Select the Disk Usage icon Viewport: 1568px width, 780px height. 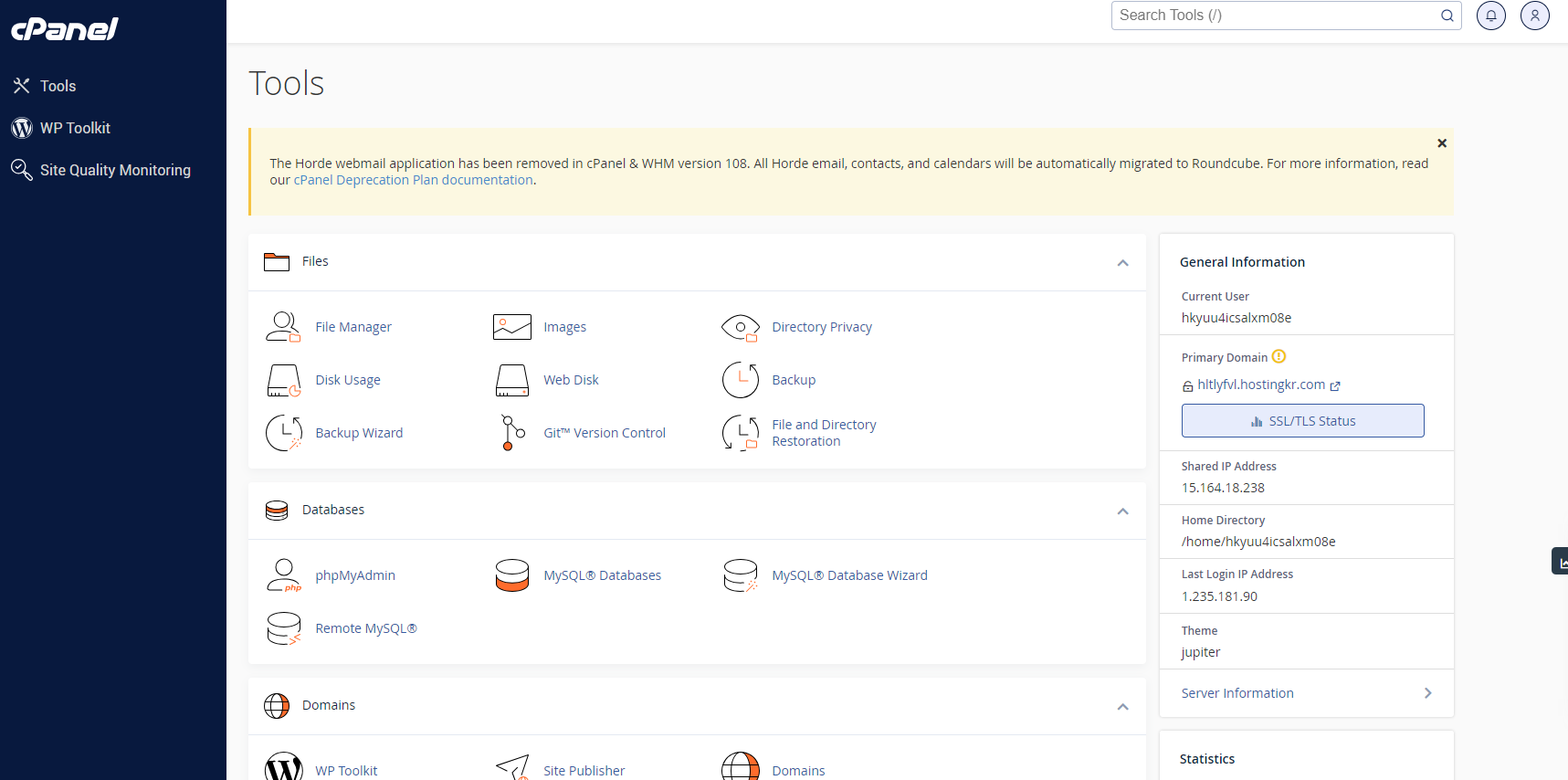tap(283, 380)
